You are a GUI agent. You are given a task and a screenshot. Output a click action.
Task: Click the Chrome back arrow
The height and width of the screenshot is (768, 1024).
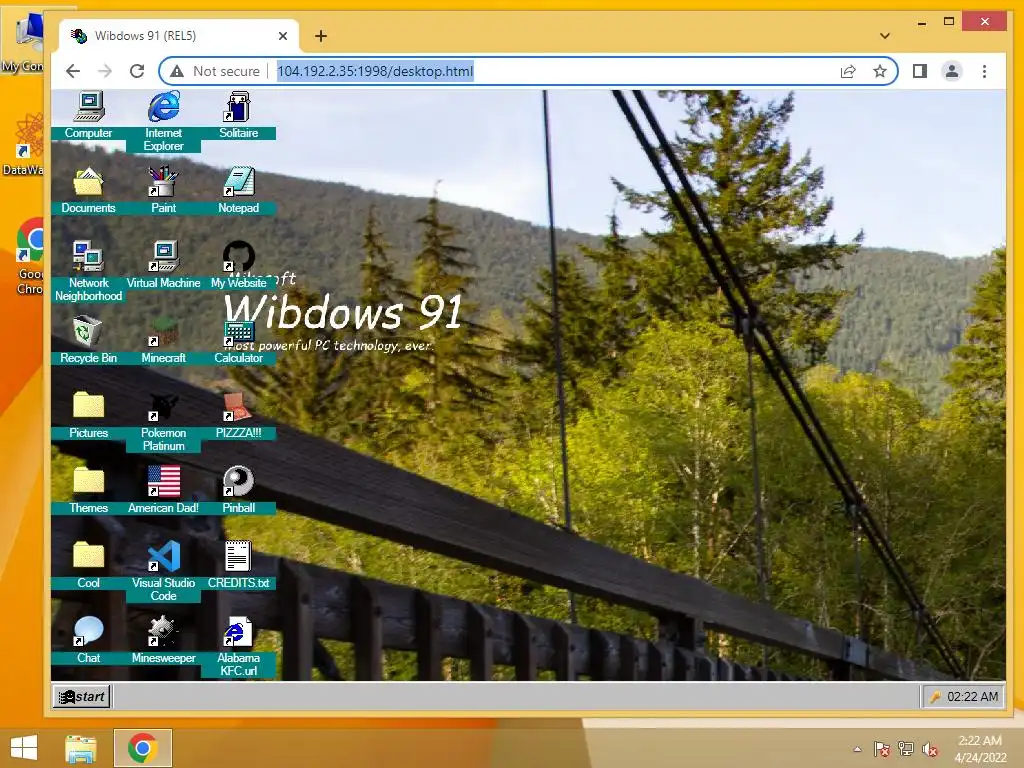coord(73,71)
